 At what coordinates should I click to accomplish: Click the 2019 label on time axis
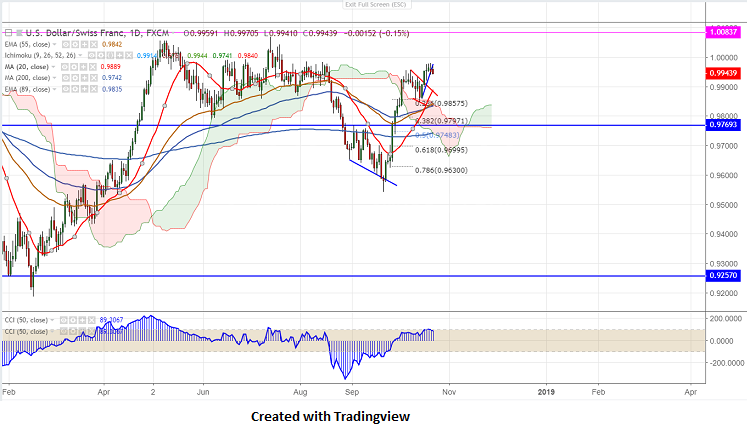(x=546, y=392)
